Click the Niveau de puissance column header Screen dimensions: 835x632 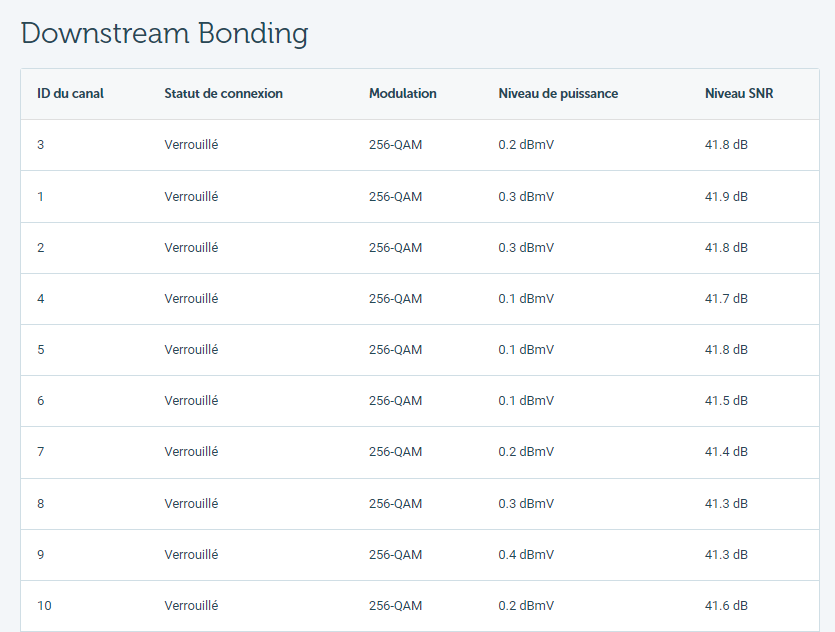[x=558, y=94]
